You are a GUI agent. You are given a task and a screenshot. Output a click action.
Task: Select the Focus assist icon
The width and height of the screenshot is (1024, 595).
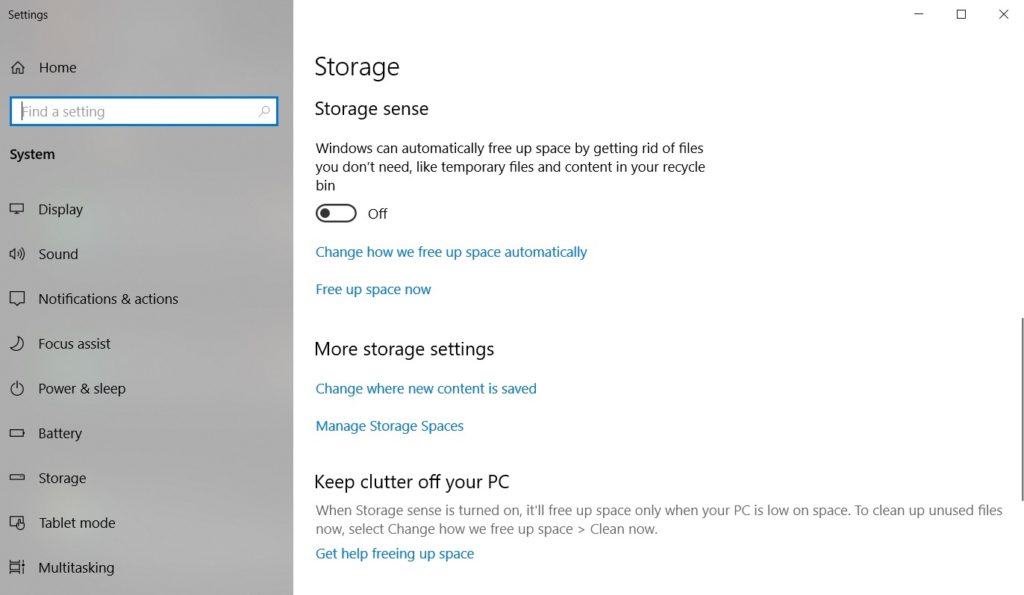coord(17,343)
